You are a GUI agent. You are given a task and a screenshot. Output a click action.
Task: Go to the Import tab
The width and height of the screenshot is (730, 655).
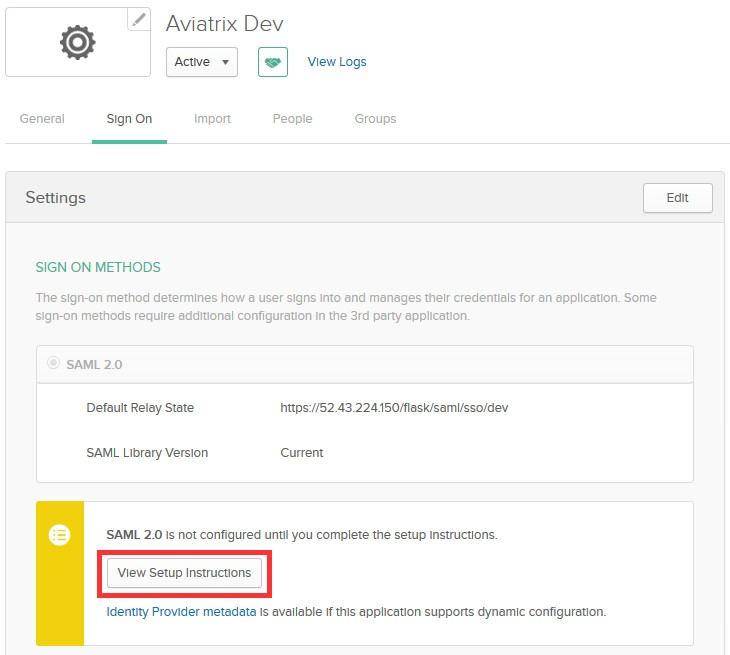pos(212,119)
